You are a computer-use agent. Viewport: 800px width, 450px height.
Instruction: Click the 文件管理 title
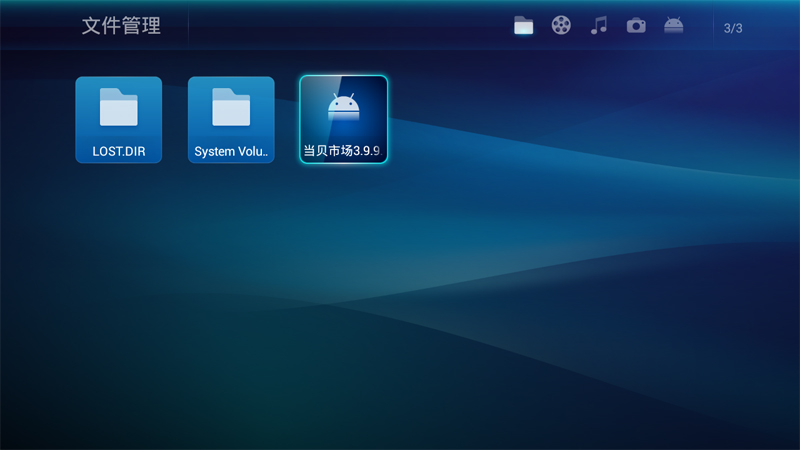(121, 26)
